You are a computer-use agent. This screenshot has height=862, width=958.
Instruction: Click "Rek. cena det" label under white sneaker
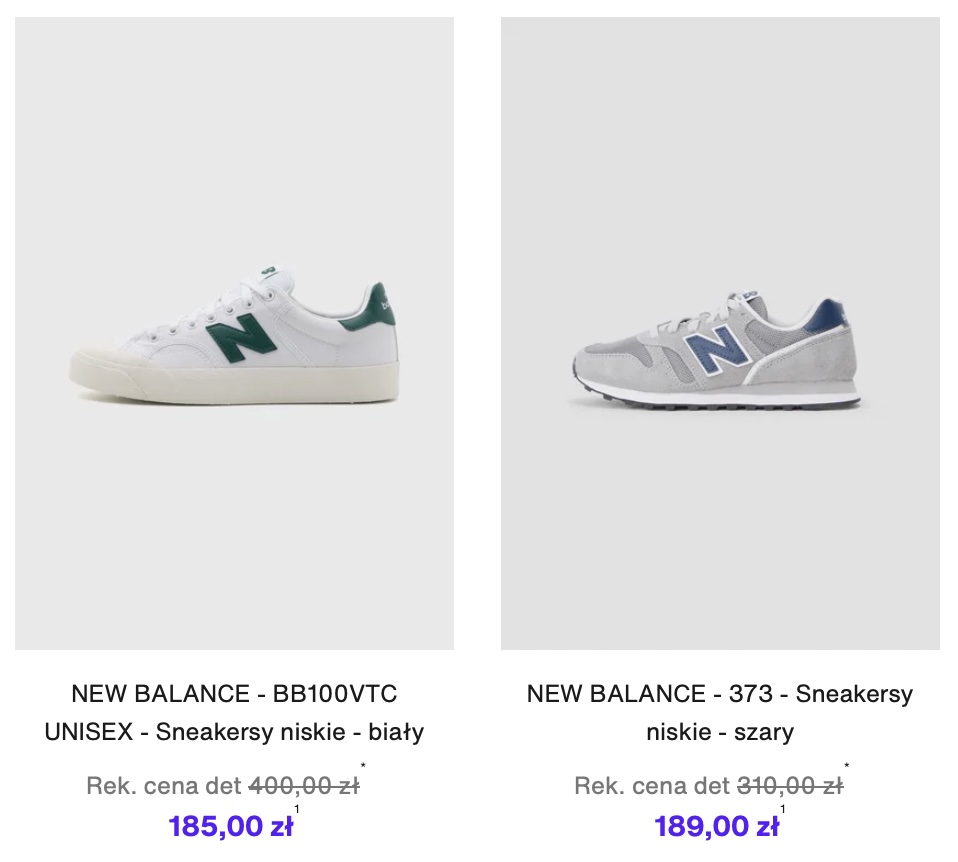click(163, 786)
